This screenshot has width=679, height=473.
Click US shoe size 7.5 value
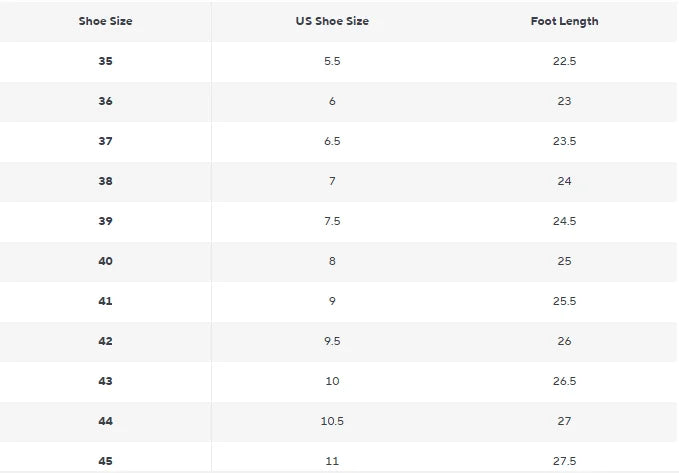332,221
